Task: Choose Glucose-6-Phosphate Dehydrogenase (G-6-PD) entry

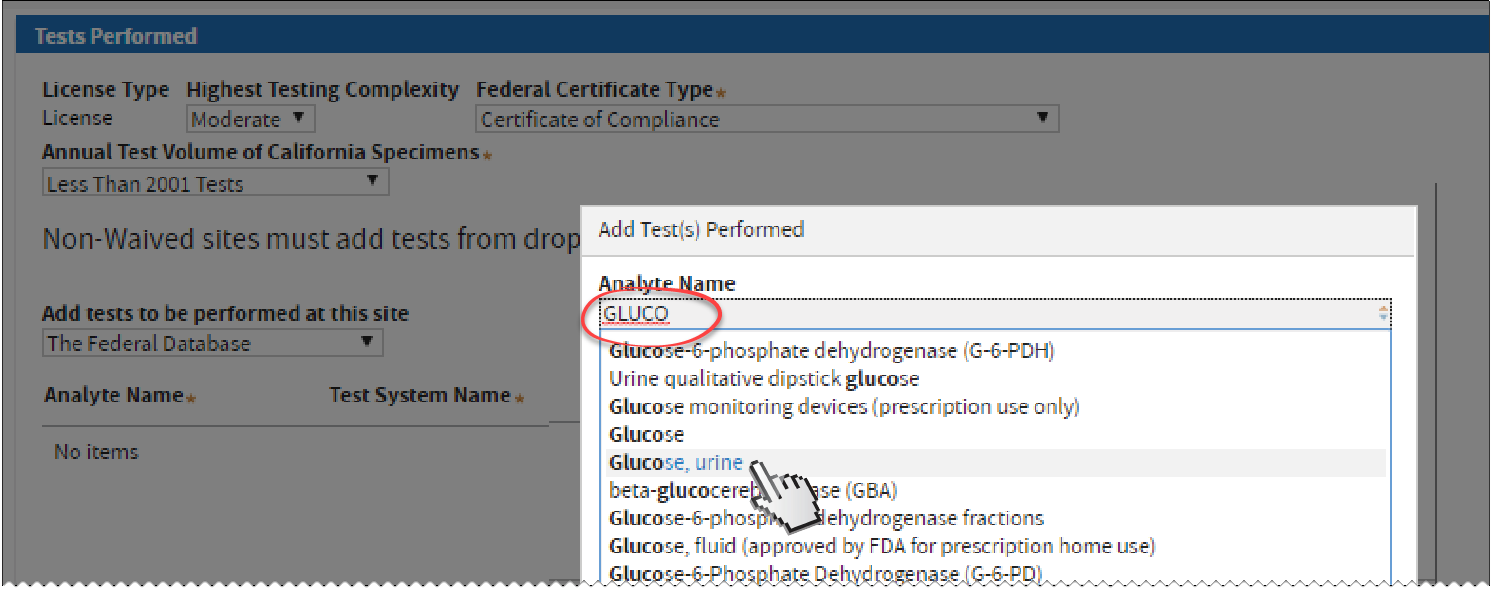Action: [825, 574]
